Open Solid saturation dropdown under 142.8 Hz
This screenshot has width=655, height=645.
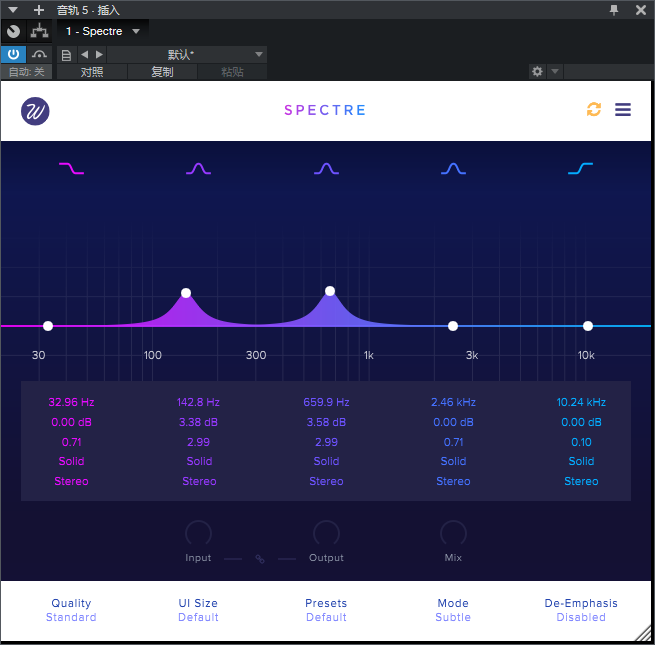199,461
